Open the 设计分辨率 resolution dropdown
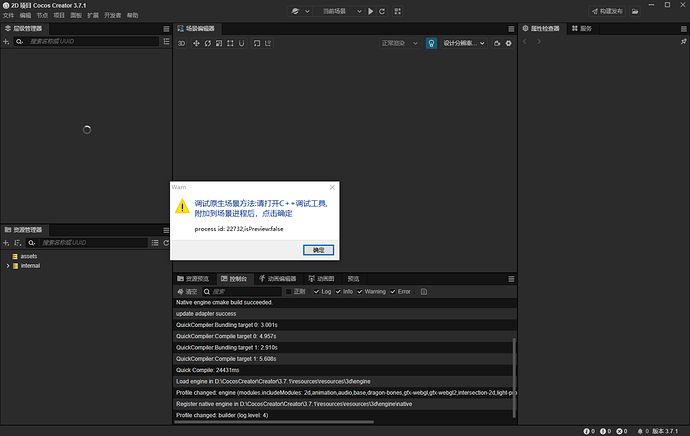This screenshot has width=690, height=436. coord(463,43)
